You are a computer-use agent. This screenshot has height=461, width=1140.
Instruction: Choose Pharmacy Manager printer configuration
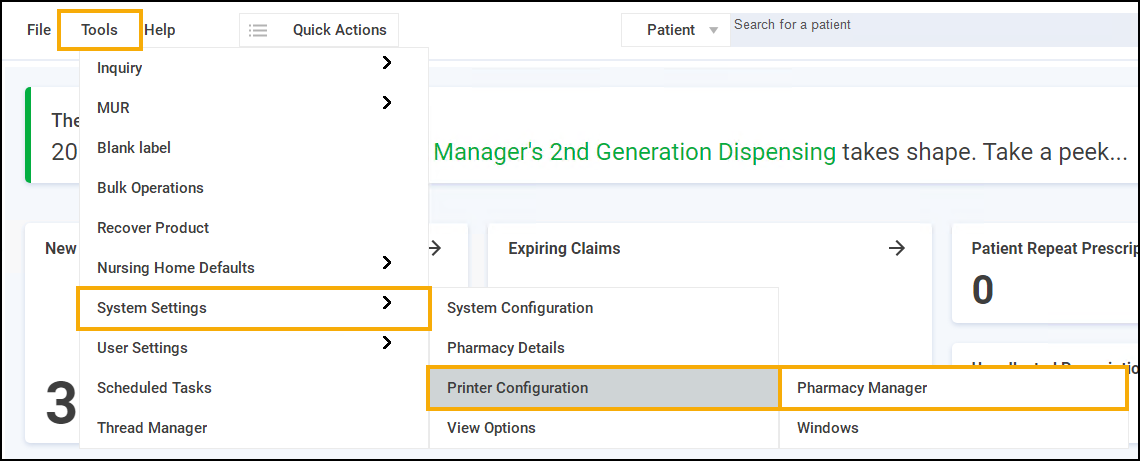coord(862,388)
